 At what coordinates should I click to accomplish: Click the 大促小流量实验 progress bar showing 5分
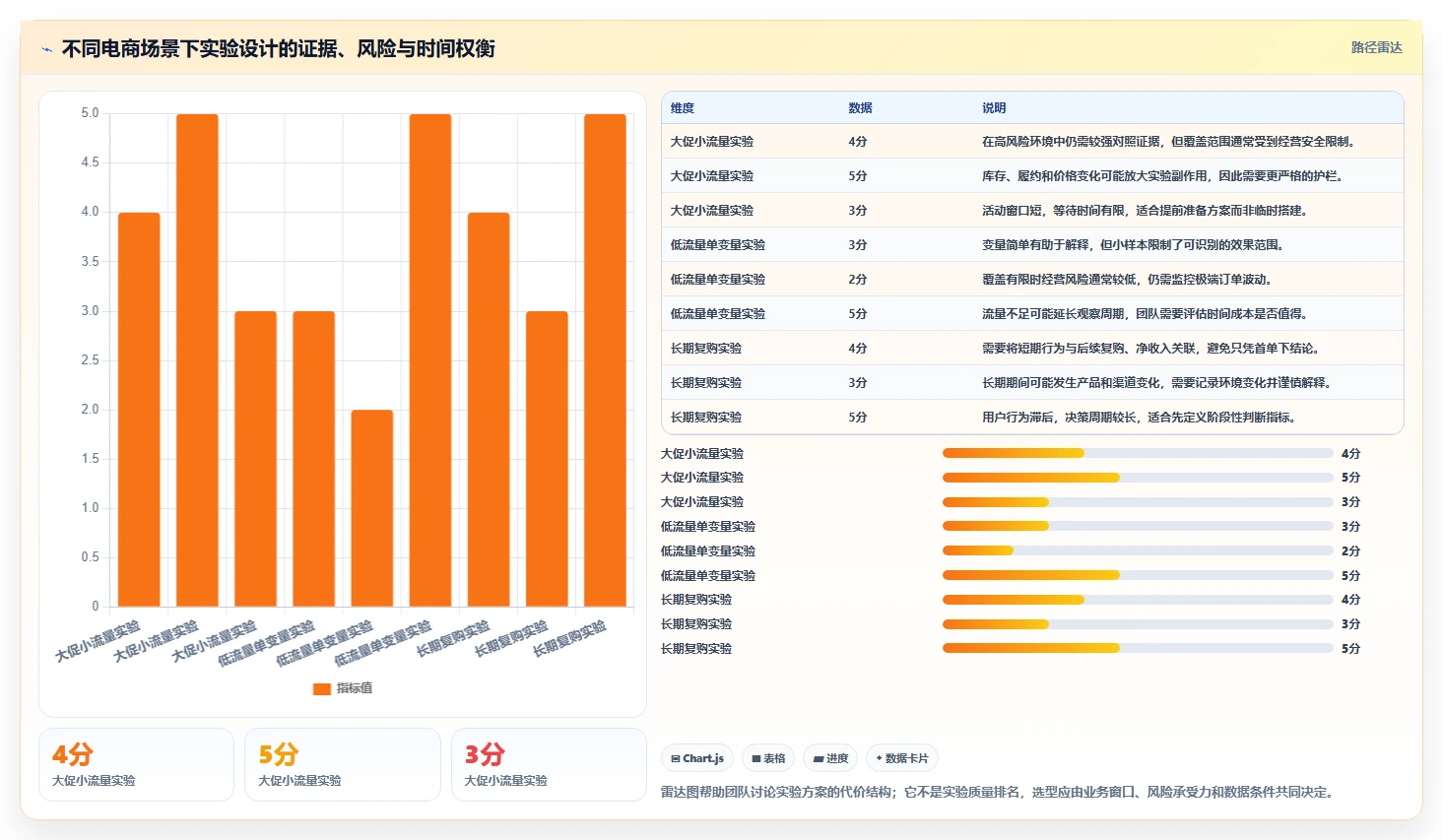click(1138, 478)
